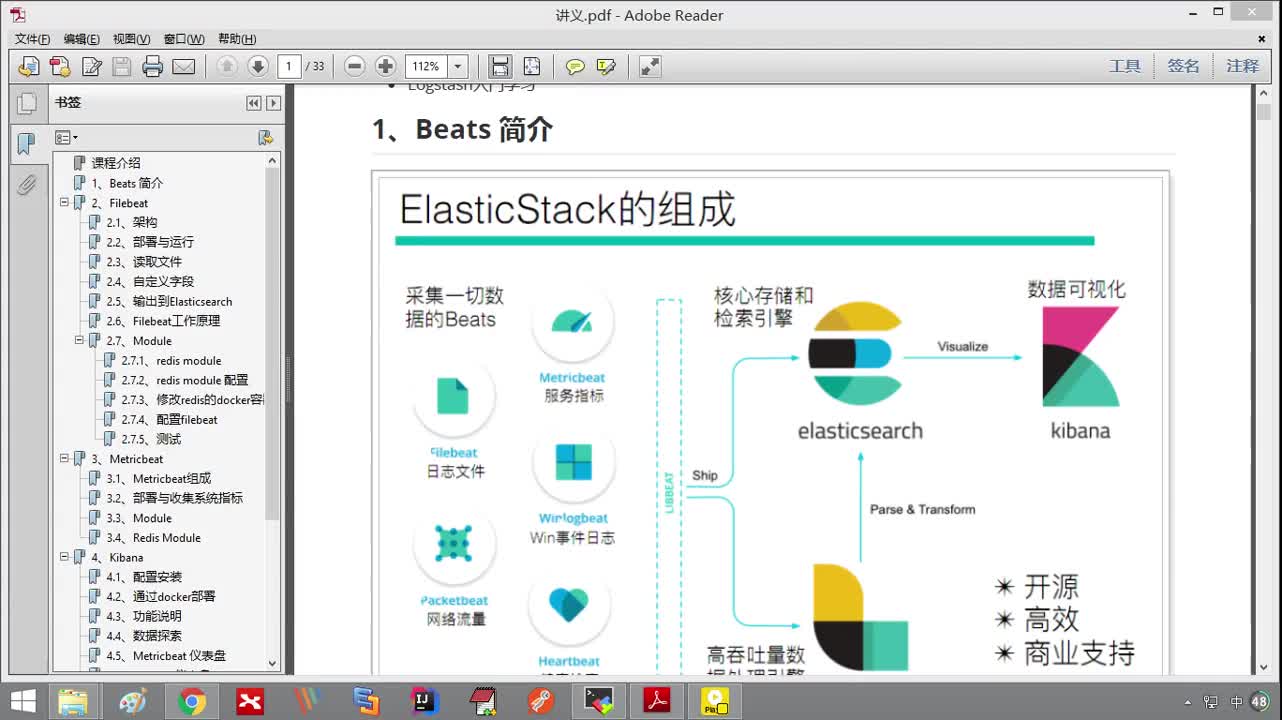The image size is (1282, 720).
Task: Print the document using the printer icon
Action: pyautogui.click(x=153, y=66)
